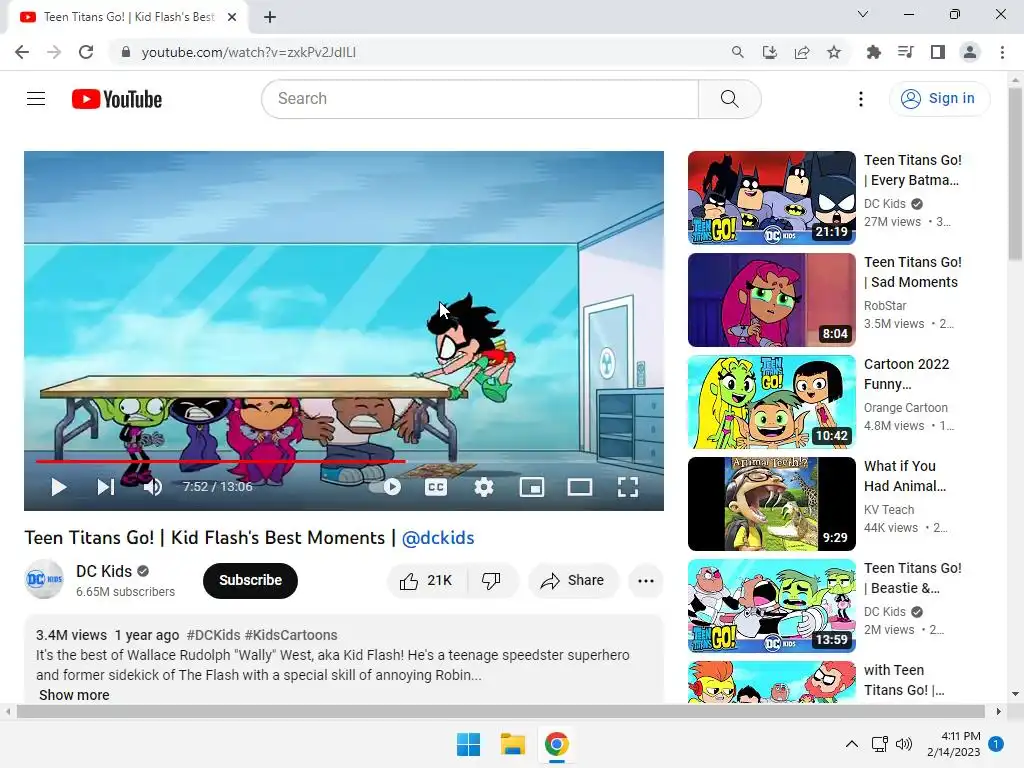Open taskbar volume control
The width and height of the screenshot is (1024, 768).
[x=904, y=744]
